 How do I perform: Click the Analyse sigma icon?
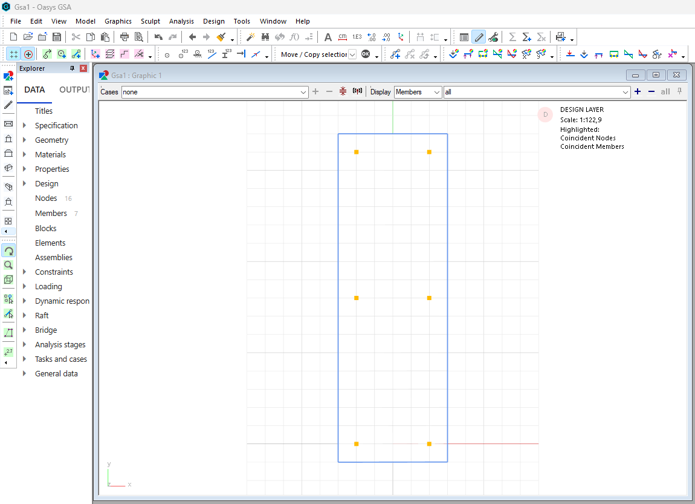[512, 37]
